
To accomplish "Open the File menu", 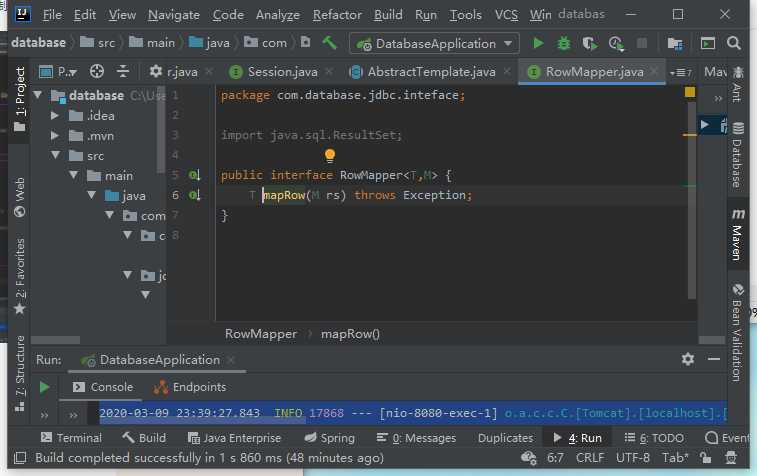I will [x=52, y=15].
